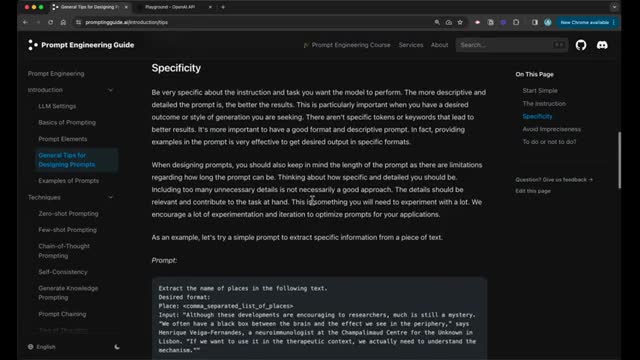
Task: Reload the page with the refresh icon
Action: (x=51, y=22)
